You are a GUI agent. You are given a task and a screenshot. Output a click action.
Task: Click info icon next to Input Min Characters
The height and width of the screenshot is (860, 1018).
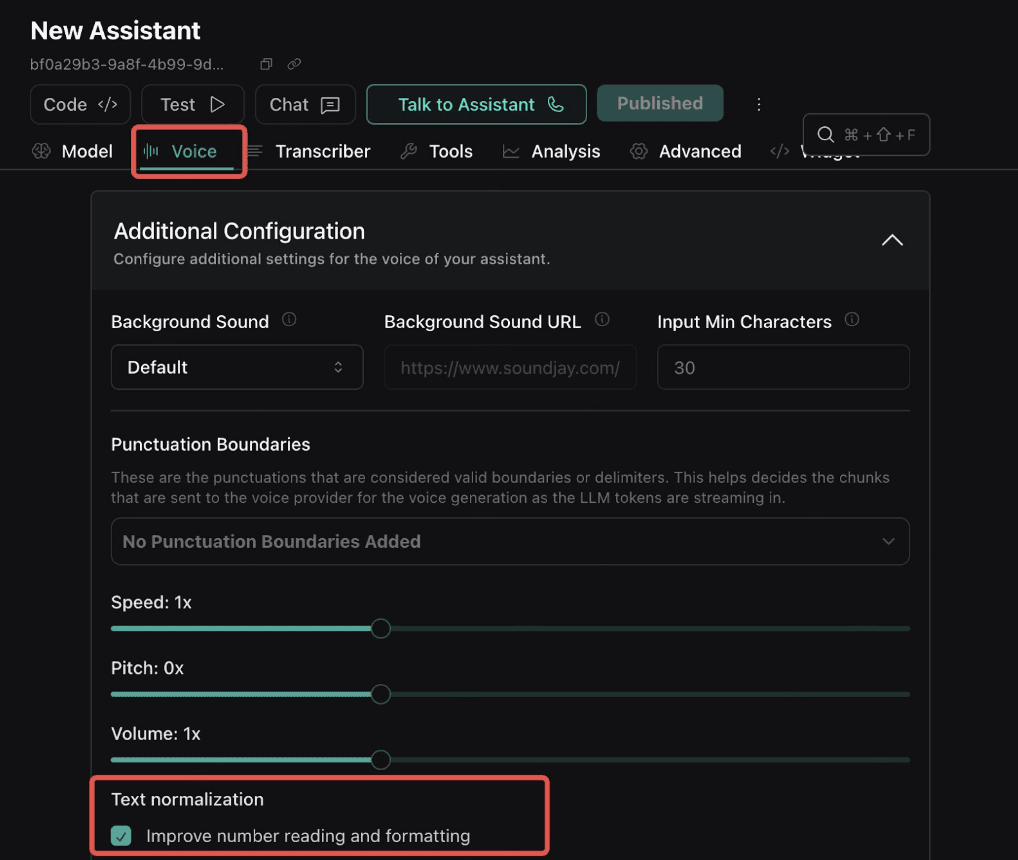pyautogui.click(x=852, y=320)
